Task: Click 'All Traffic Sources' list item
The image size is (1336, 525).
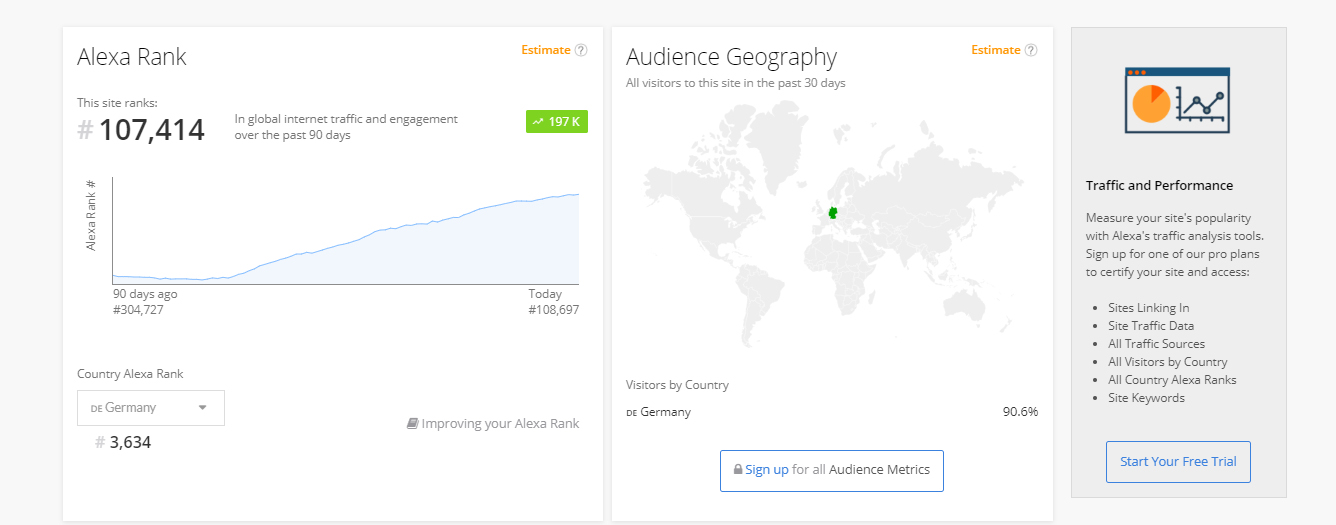Action: [x=1157, y=344]
